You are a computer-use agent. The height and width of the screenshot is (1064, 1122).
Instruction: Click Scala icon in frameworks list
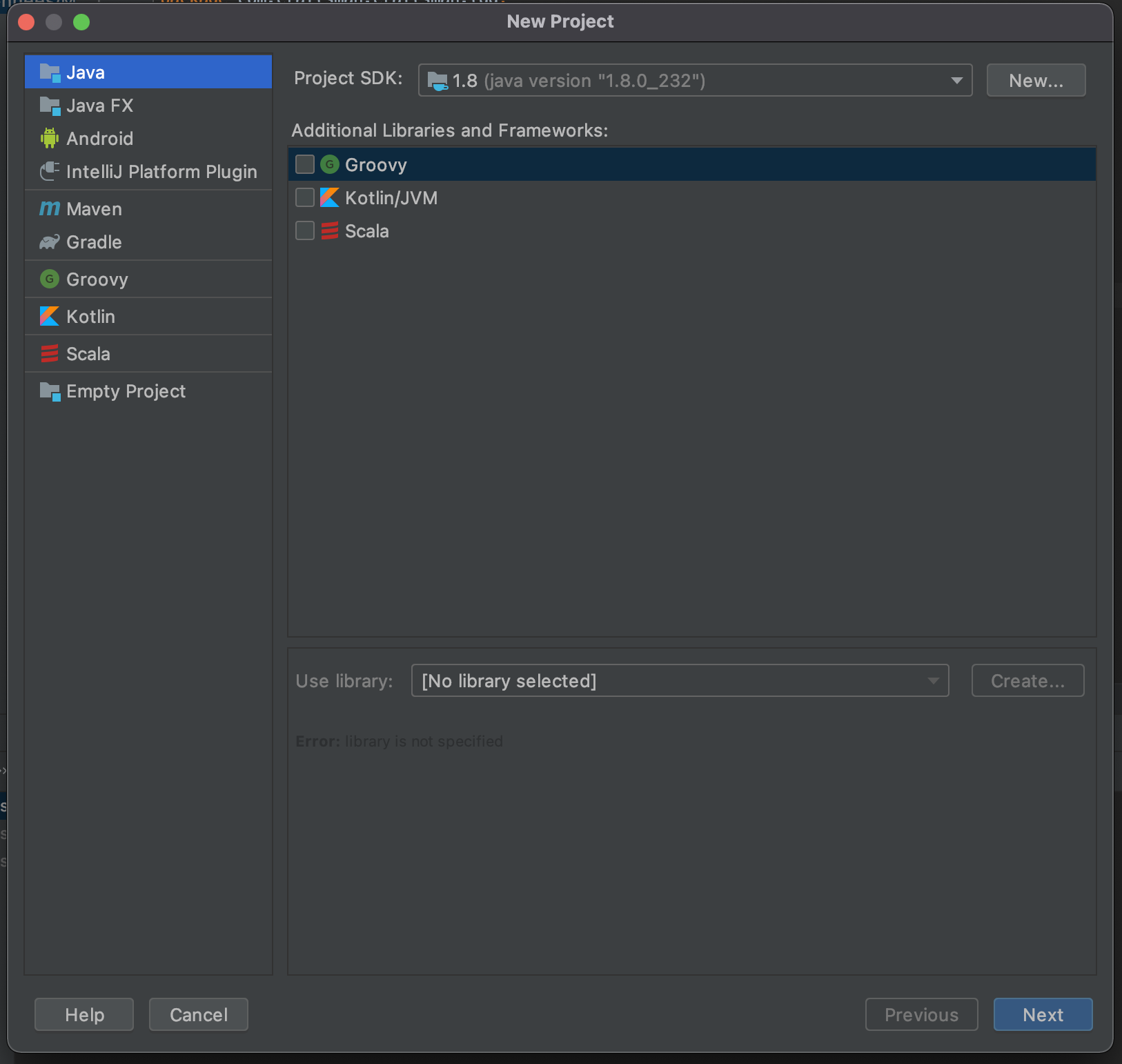(330, 230)
